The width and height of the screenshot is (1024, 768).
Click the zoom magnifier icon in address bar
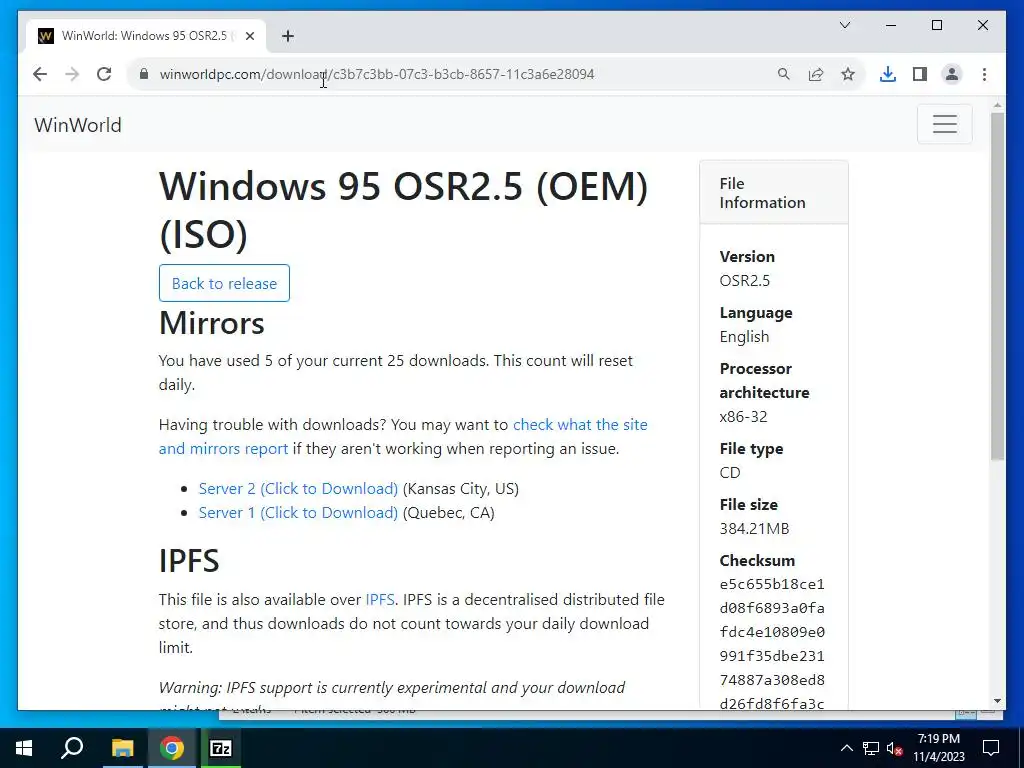(784, 74)
